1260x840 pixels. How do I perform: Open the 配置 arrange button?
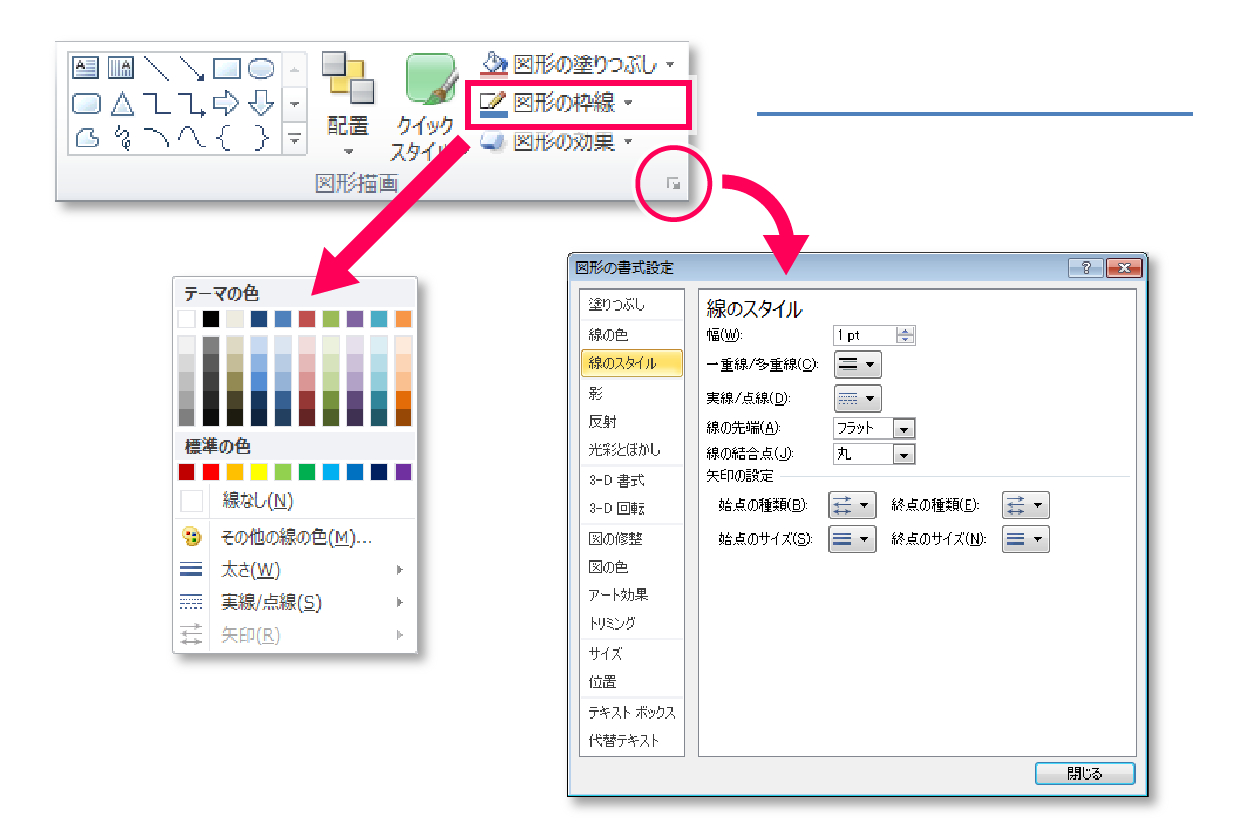point(348,105)
